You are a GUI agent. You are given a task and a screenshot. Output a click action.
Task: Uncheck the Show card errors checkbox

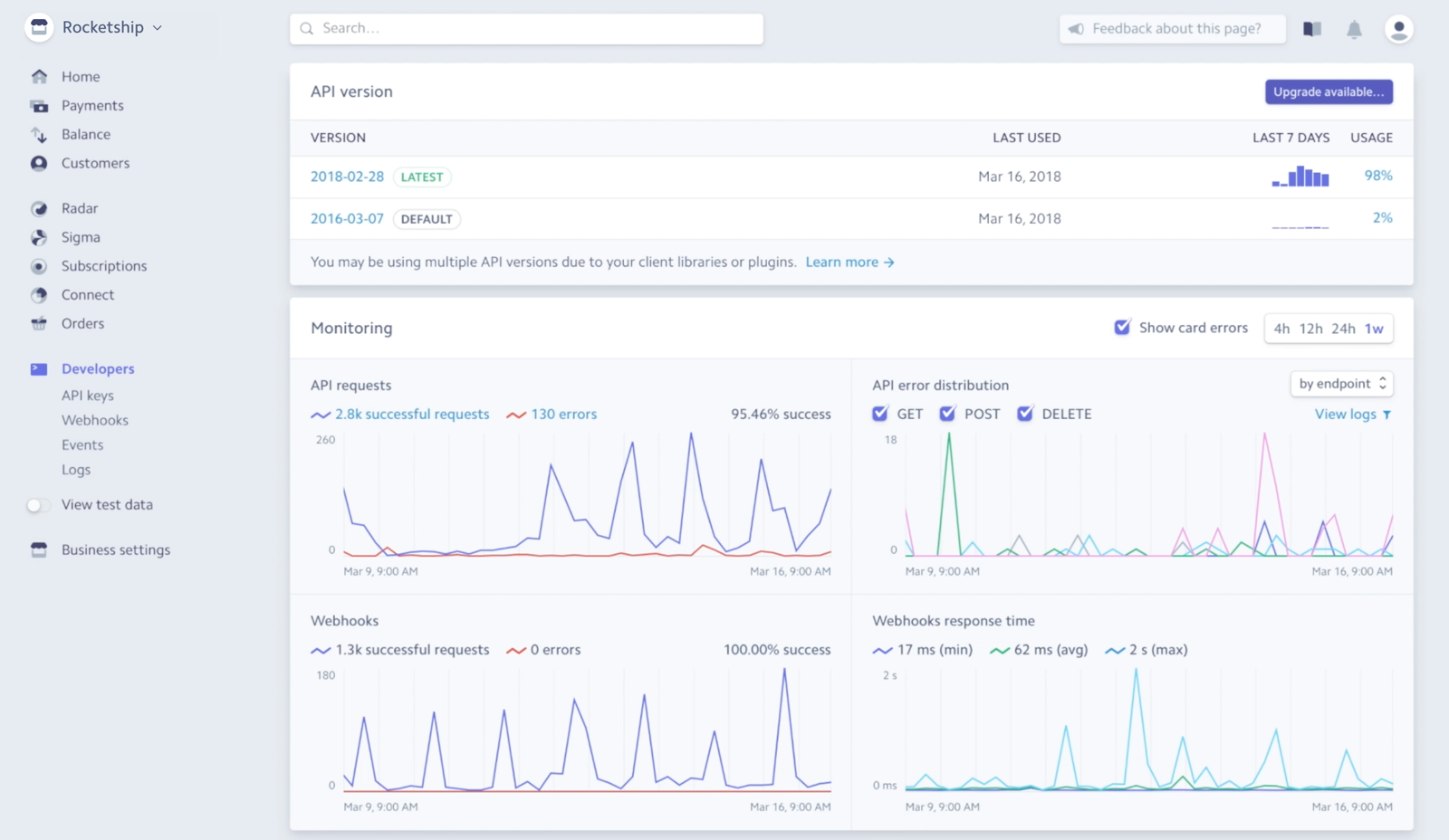pos(1122,328)
